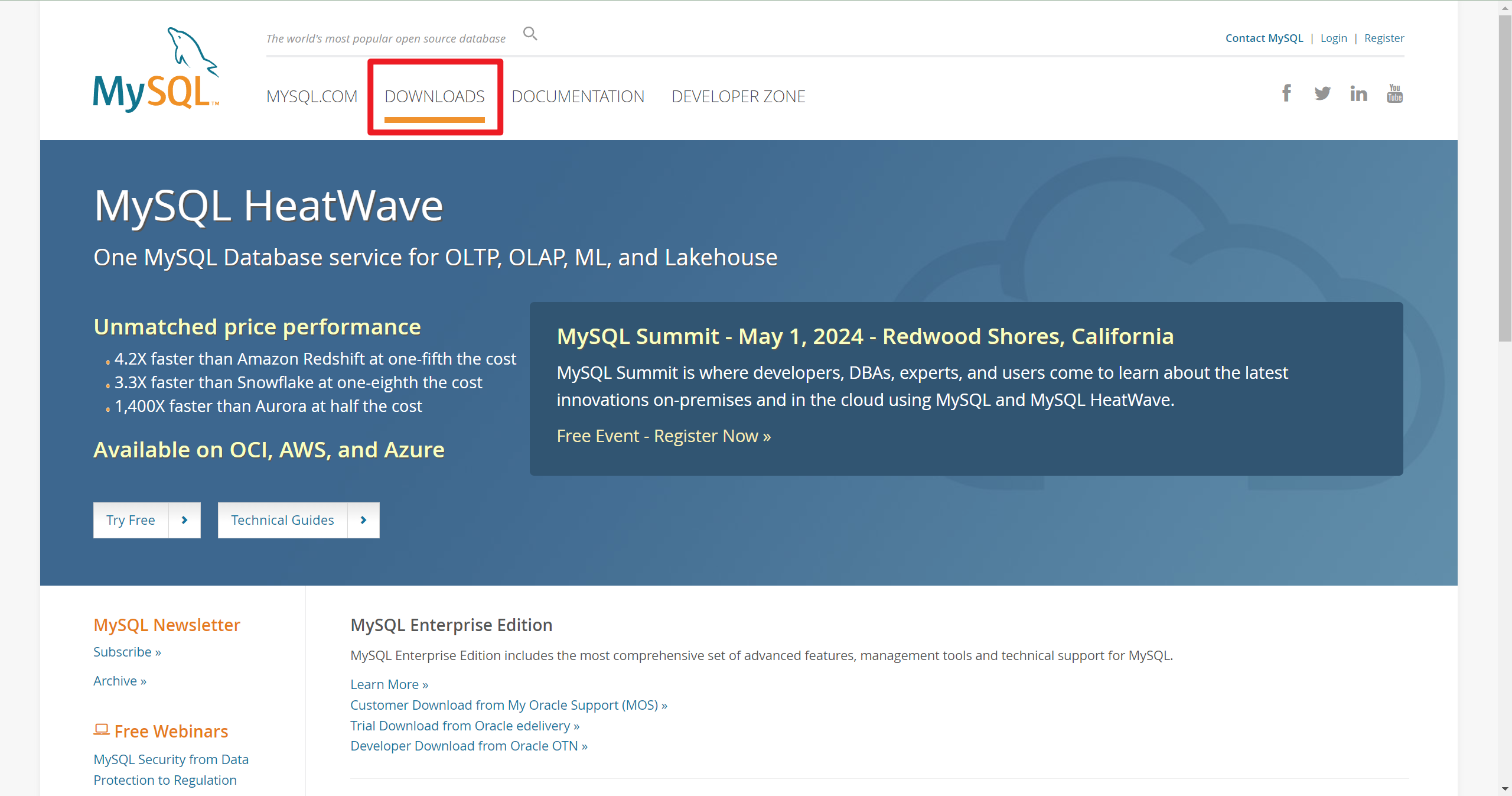Image resolution: width=1512 pixels, height=796 pixels.
Task: Click arrow beside Try Free button
Action: [184, 520]
